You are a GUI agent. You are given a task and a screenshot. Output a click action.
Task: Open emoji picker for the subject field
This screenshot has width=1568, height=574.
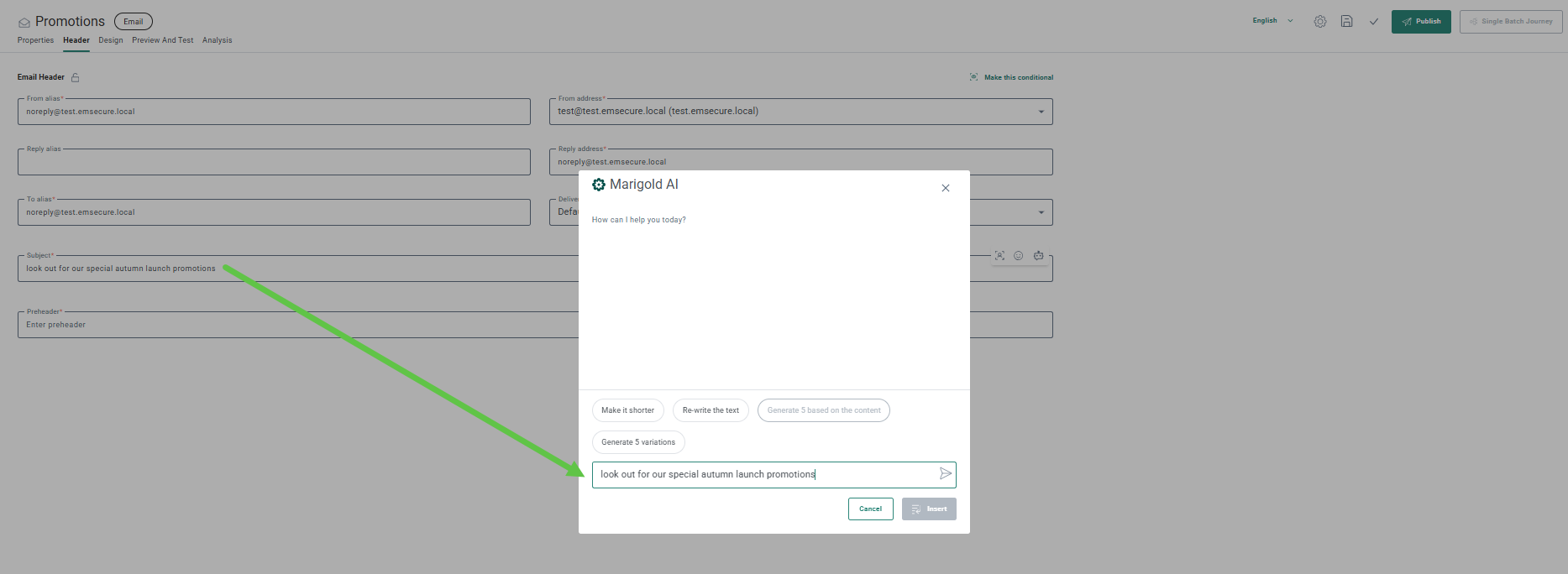point(1018,256)
